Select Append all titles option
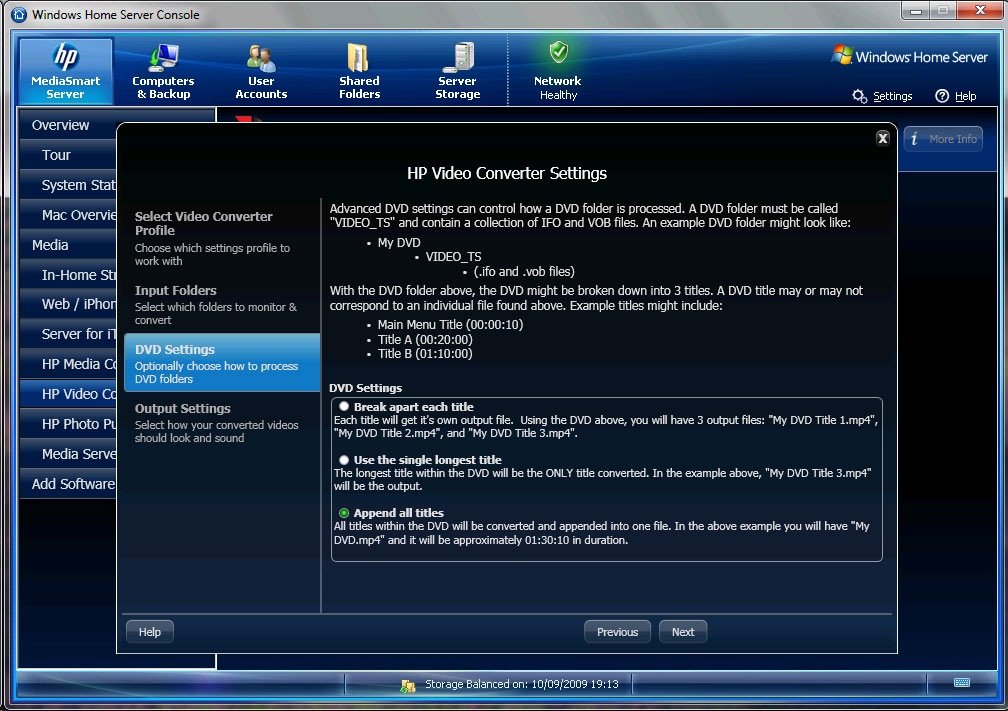1008x711 pixels. pos(344,513)
